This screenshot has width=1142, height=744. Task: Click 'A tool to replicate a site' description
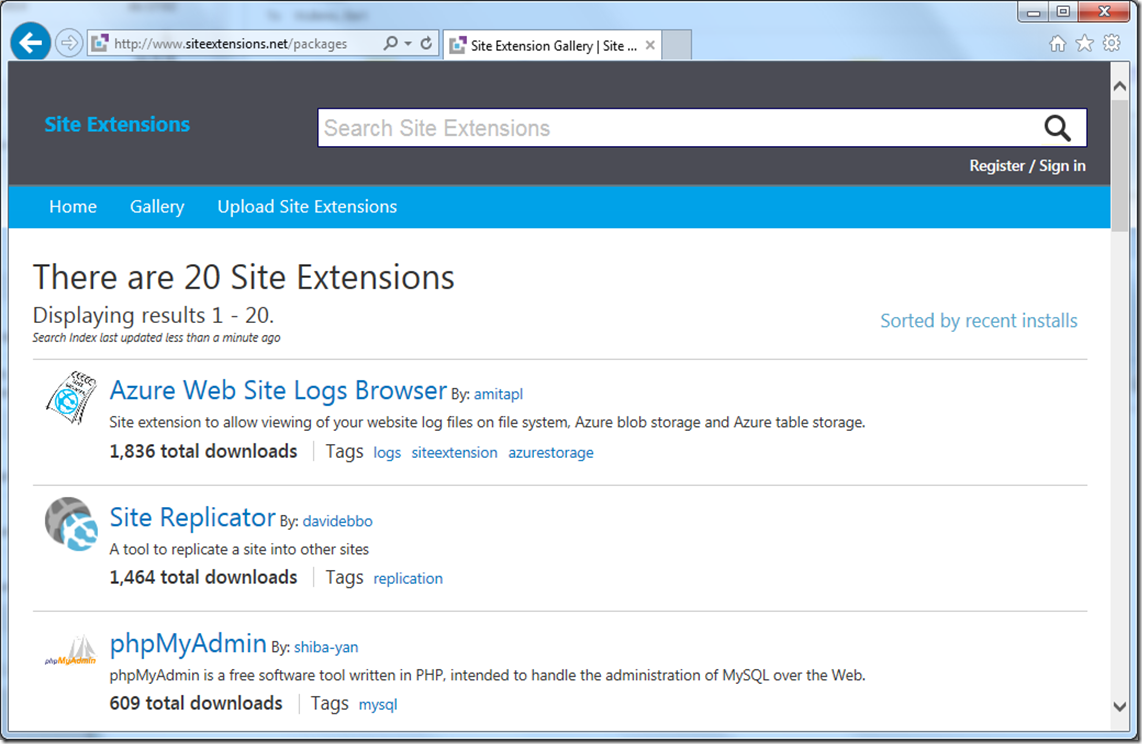[239, 550]
